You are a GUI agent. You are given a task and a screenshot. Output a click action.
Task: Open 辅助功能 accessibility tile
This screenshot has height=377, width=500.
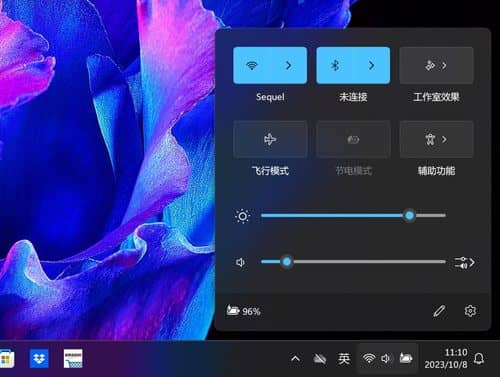click(x=436, y=139)
